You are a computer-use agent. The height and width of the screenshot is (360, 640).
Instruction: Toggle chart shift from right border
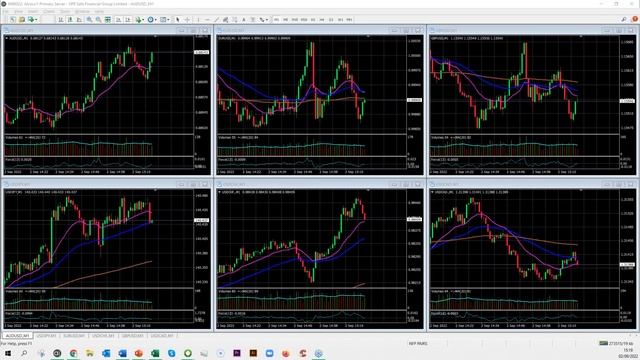(128, 19)
